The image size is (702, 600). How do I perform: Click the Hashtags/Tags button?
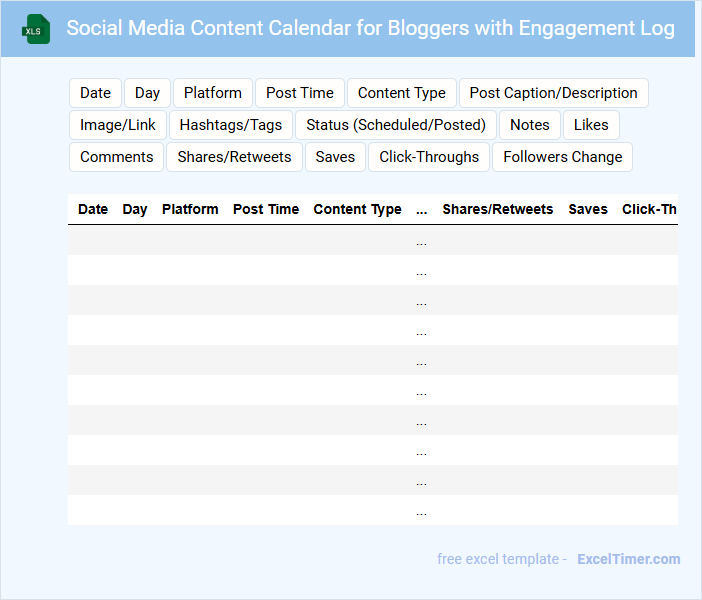[231, 125]
